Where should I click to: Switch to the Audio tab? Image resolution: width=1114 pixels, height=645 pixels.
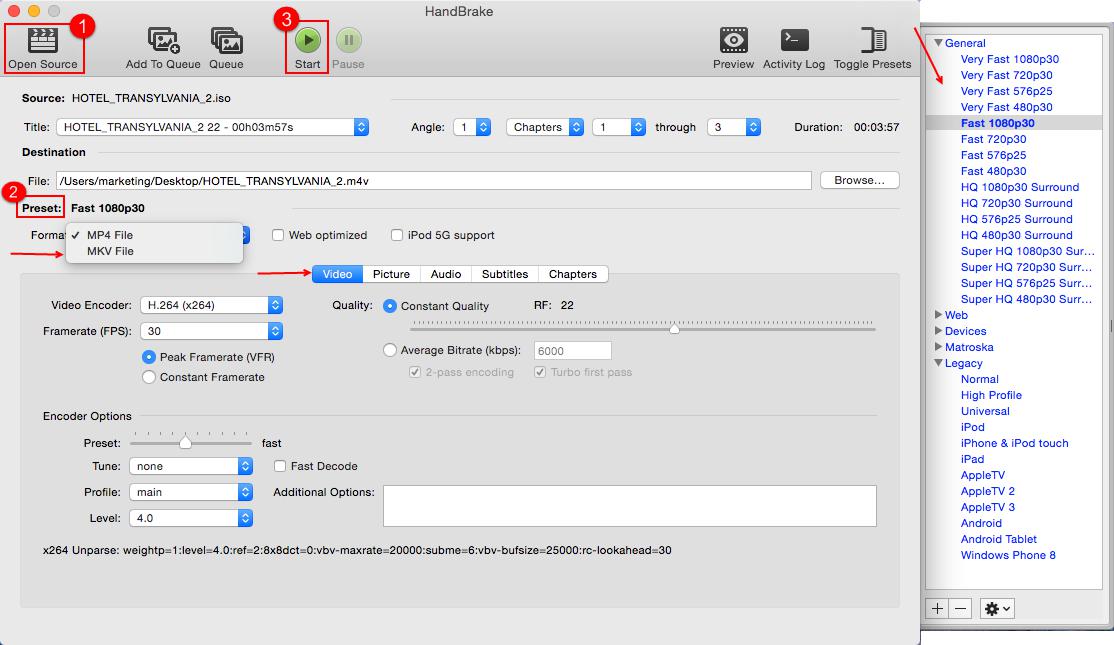(x=446, y=274)
